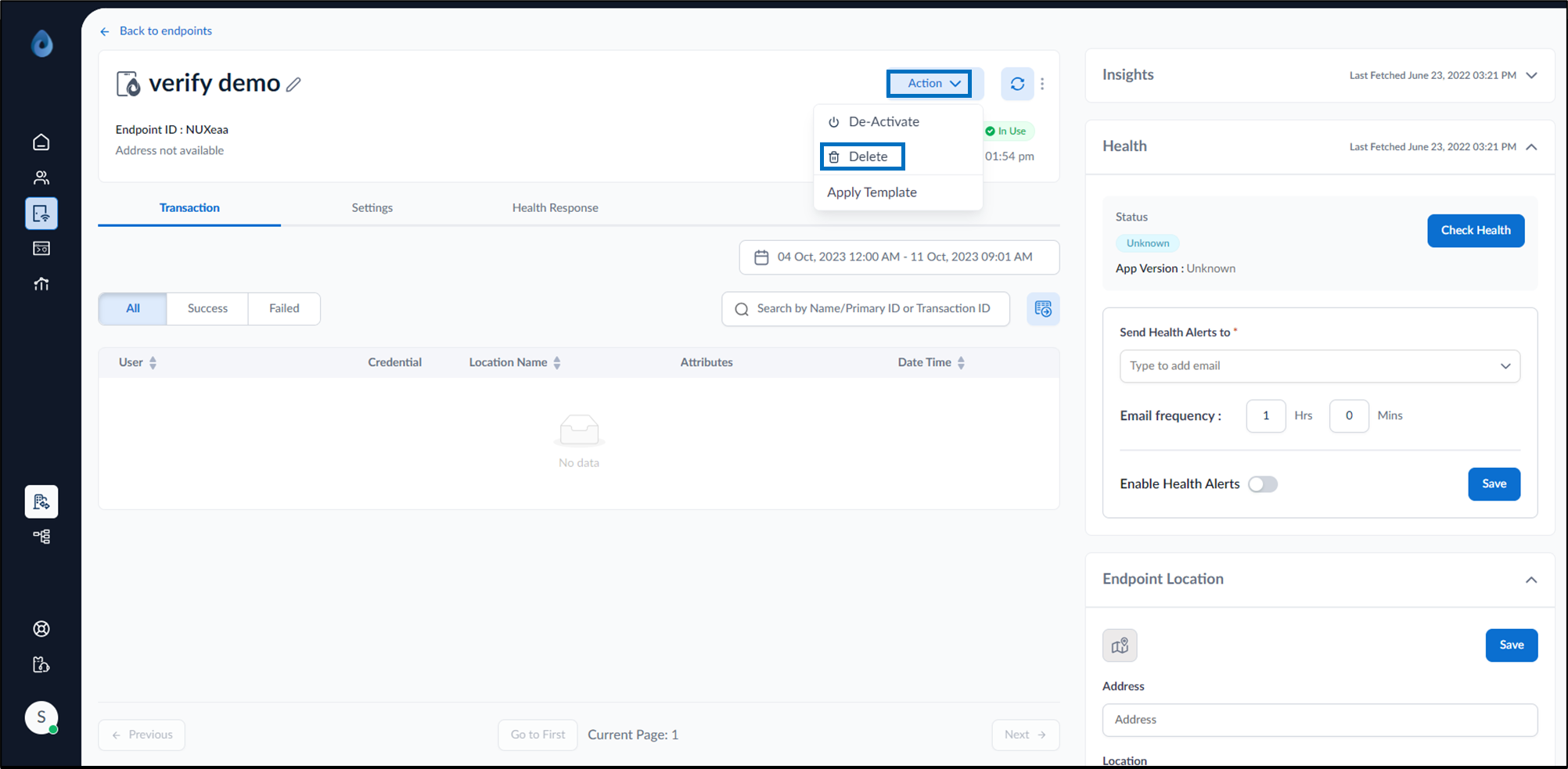Screen dimensions: 1568x769
Task: Open the users icon in sidebar
Action: (41, 178)
